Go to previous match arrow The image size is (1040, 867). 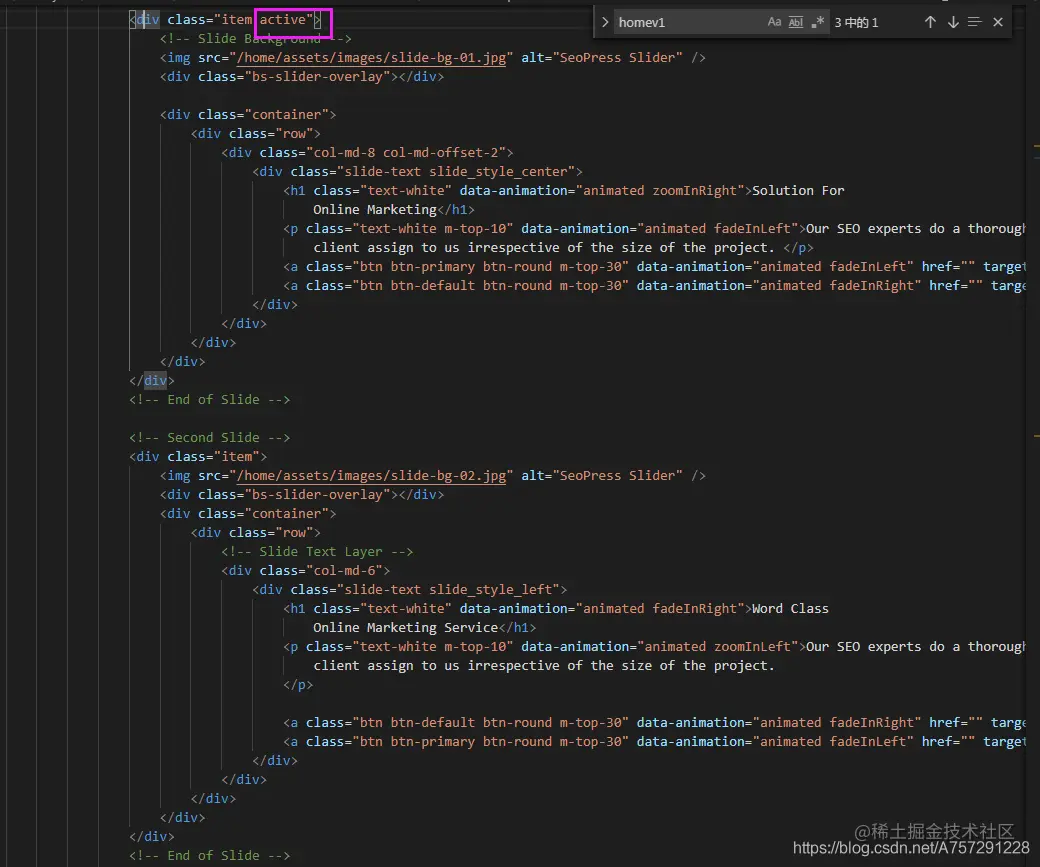[930, 22]
